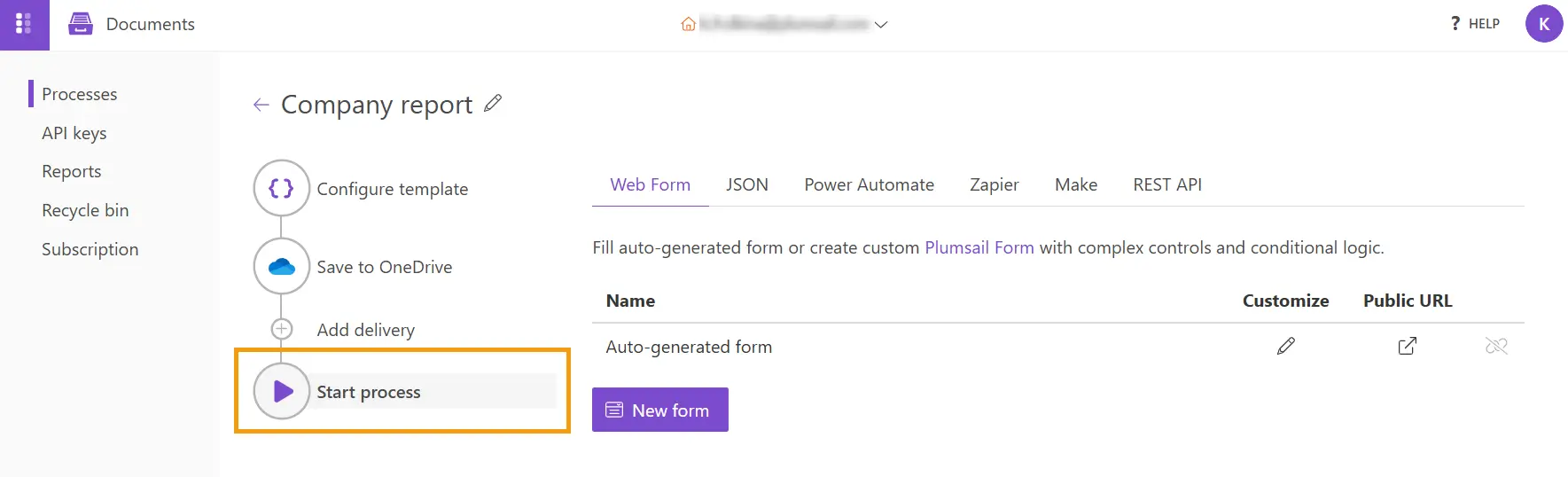Click the broken link icon for Auto-generated form
Image resolution: width=1568 pixels, height=477 pixels.
pos(1496,346)
